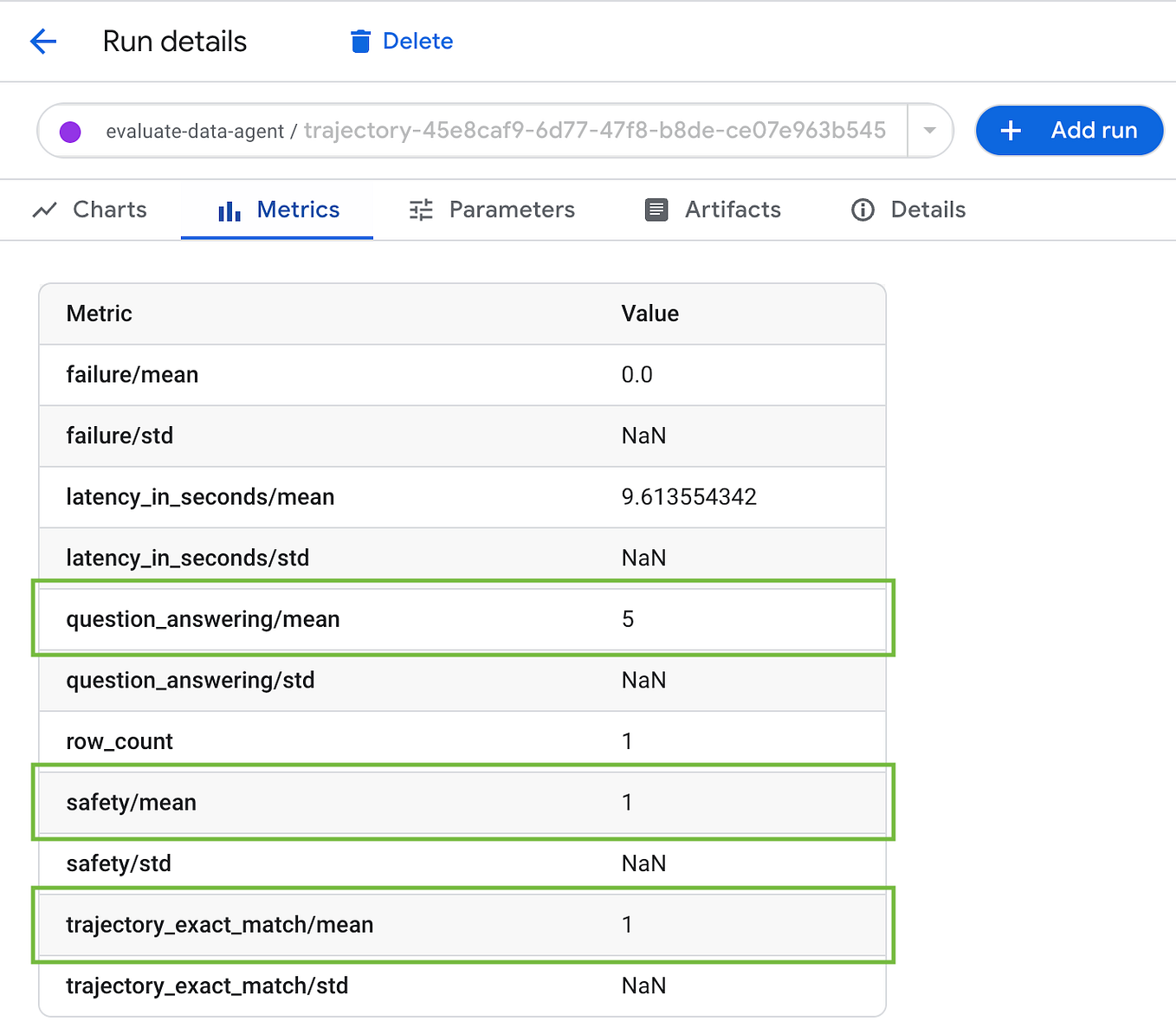Click the Charts line-graph icon
Image resolution: width=1176 pixels, height=1034 pixels.
(x=45, y=210)
